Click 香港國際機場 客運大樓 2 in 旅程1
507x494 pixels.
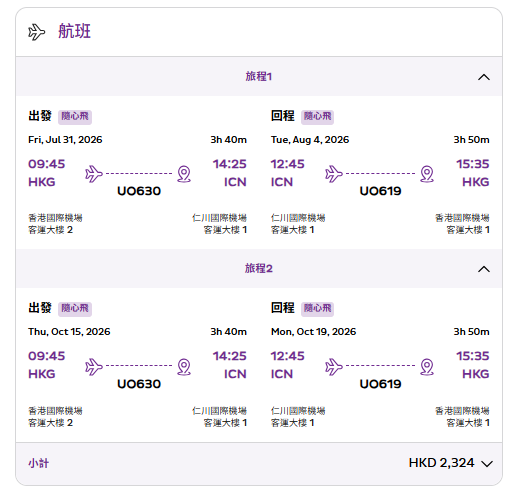[55, 224]
